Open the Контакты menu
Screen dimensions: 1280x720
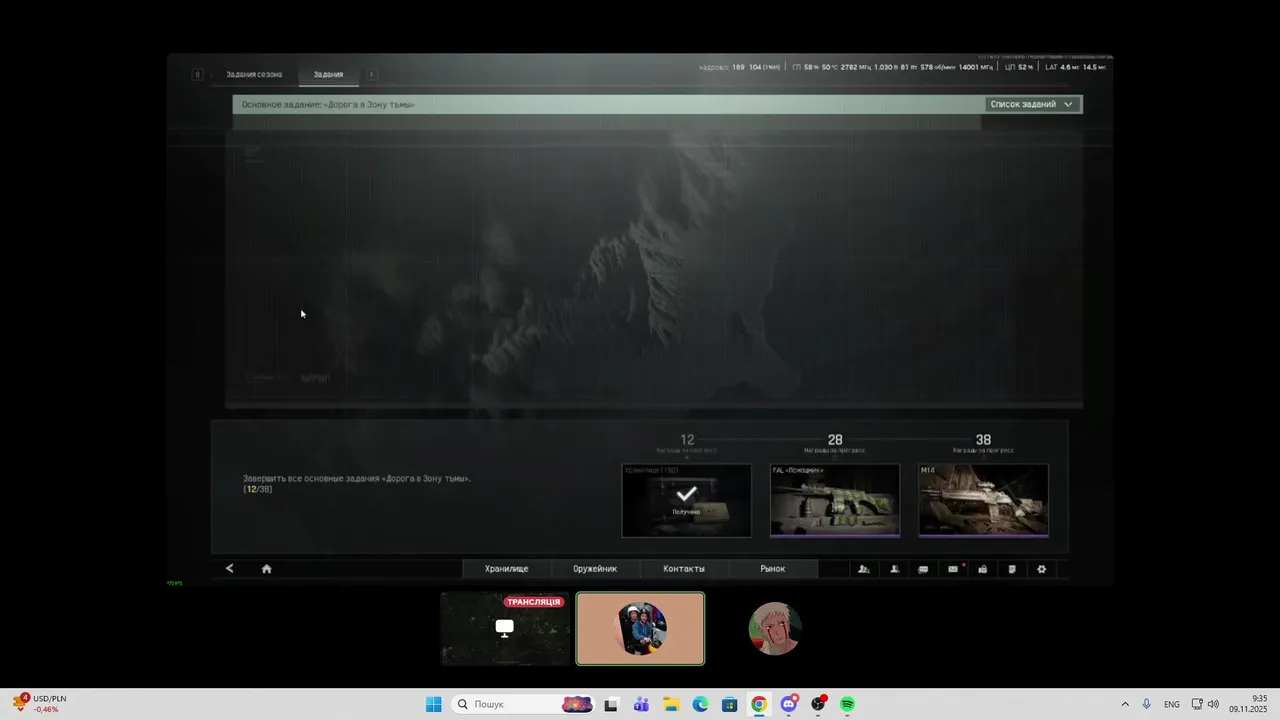684,569
